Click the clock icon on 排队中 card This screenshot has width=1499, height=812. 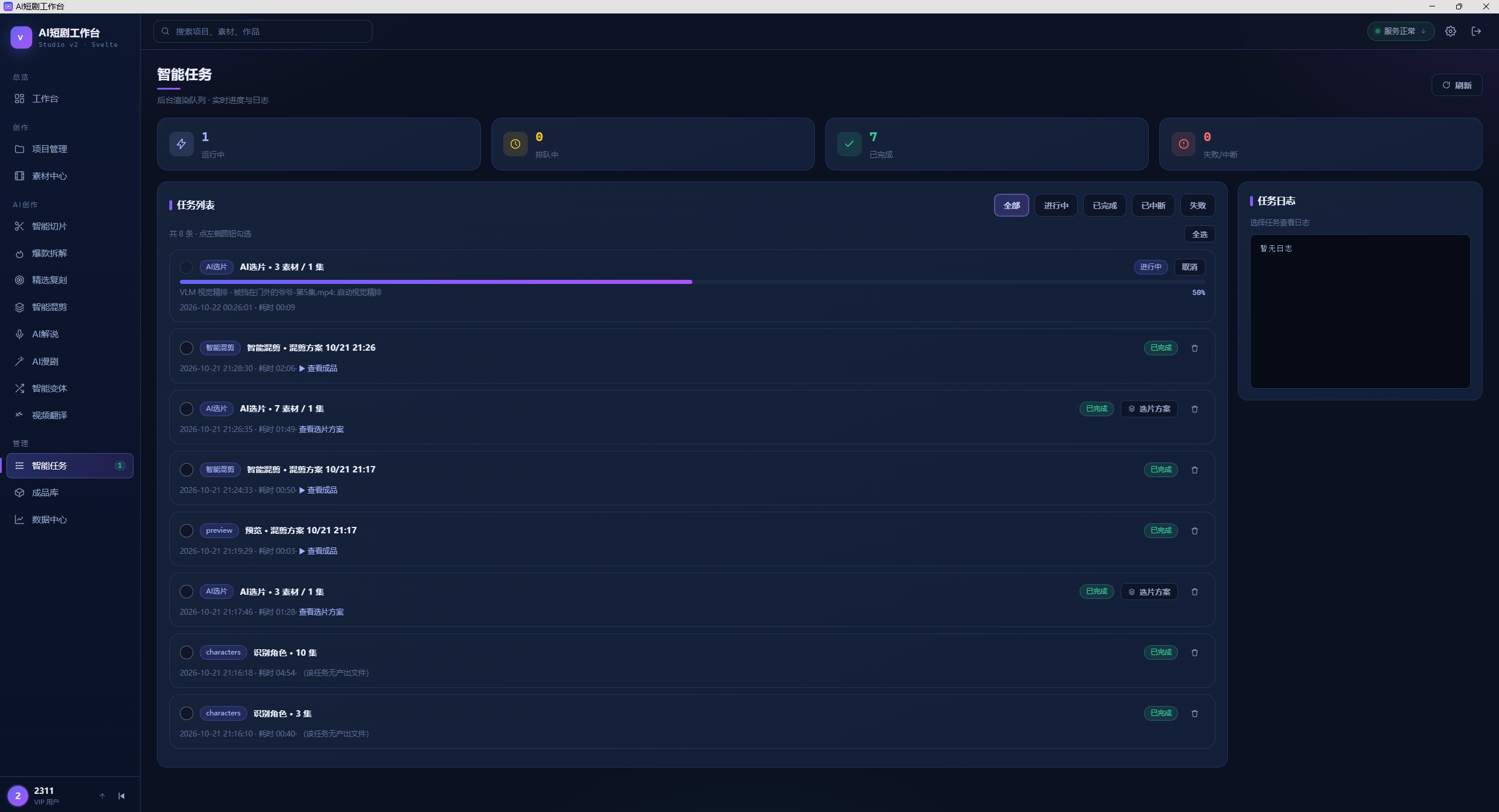515,144
